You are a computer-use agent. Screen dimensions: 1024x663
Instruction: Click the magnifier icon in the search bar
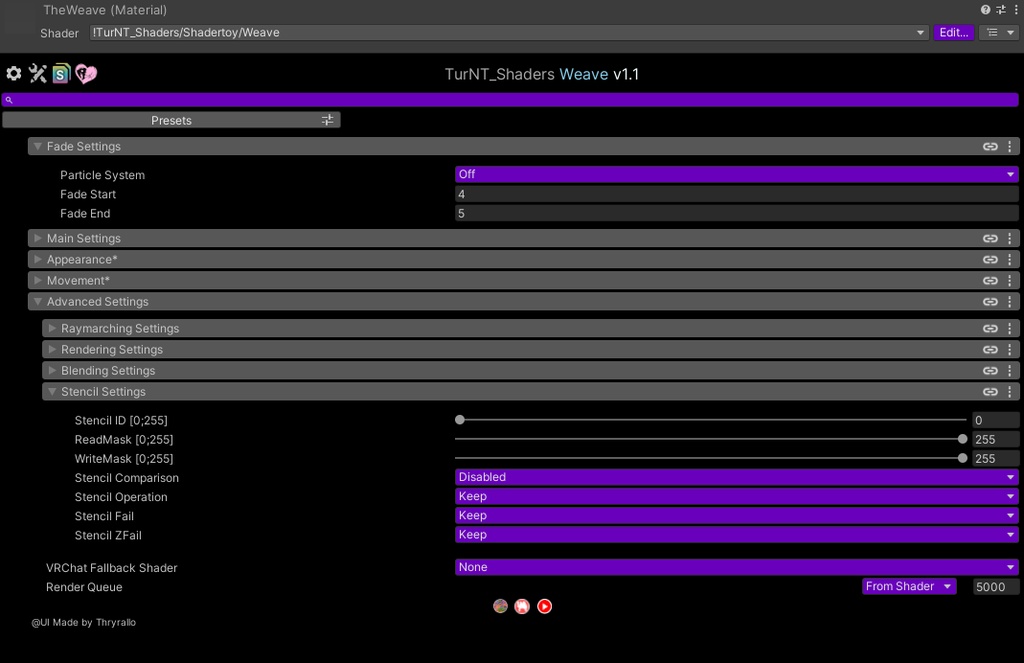[x=9, y=100]
